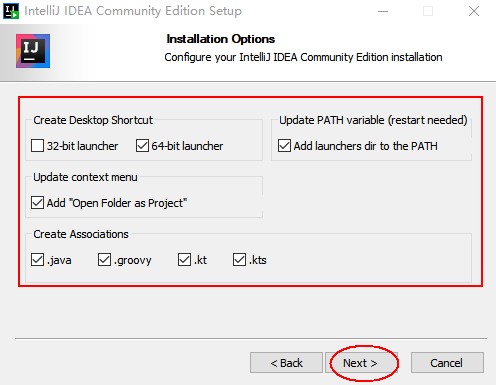Click the Create Associations group label
Screen dimensions: 496x385
[81, 234]
